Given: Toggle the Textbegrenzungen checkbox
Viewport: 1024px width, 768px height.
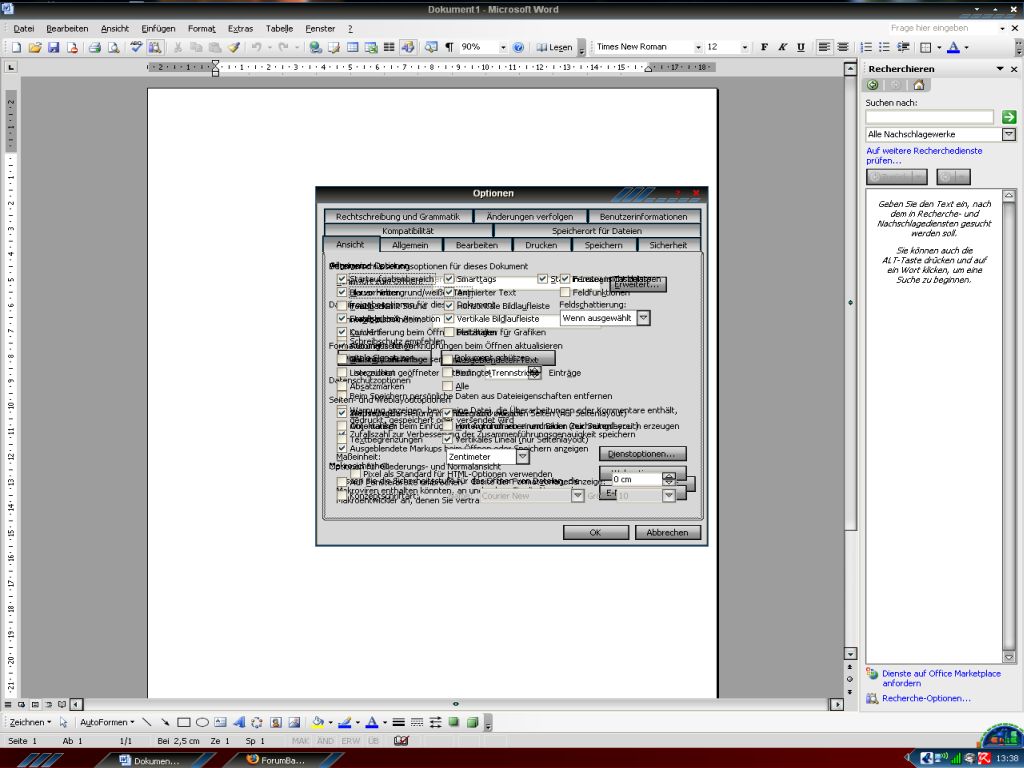Looking at the screenshot, I should coord(342,440).
